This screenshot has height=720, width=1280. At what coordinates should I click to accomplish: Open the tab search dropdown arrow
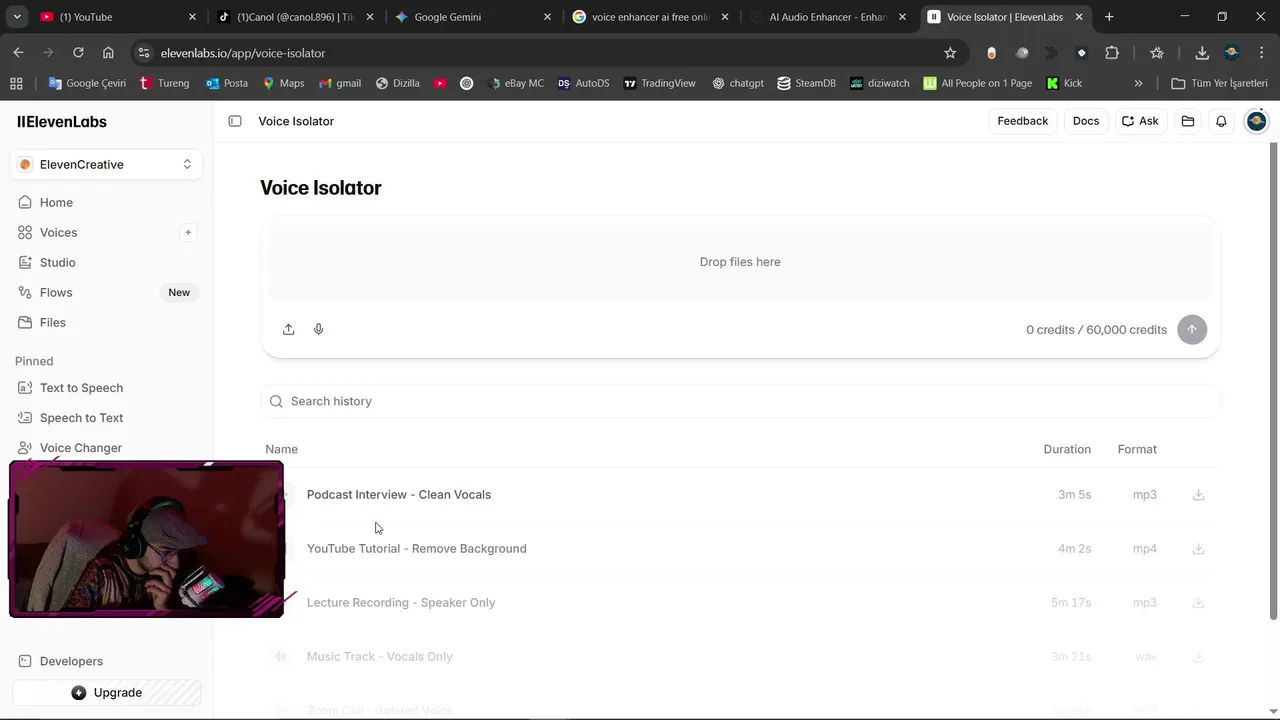(17, 17)
